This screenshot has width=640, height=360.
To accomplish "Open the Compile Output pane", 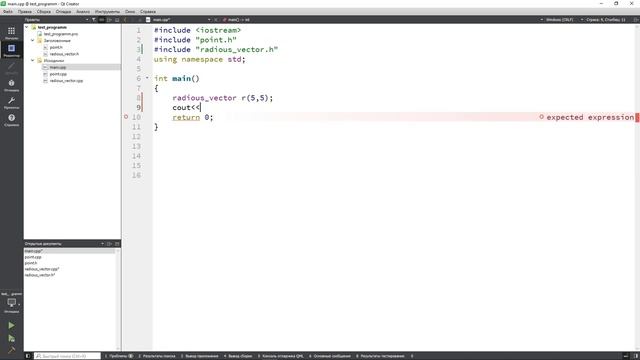I will pyautogui.click(x=238, y=356).
